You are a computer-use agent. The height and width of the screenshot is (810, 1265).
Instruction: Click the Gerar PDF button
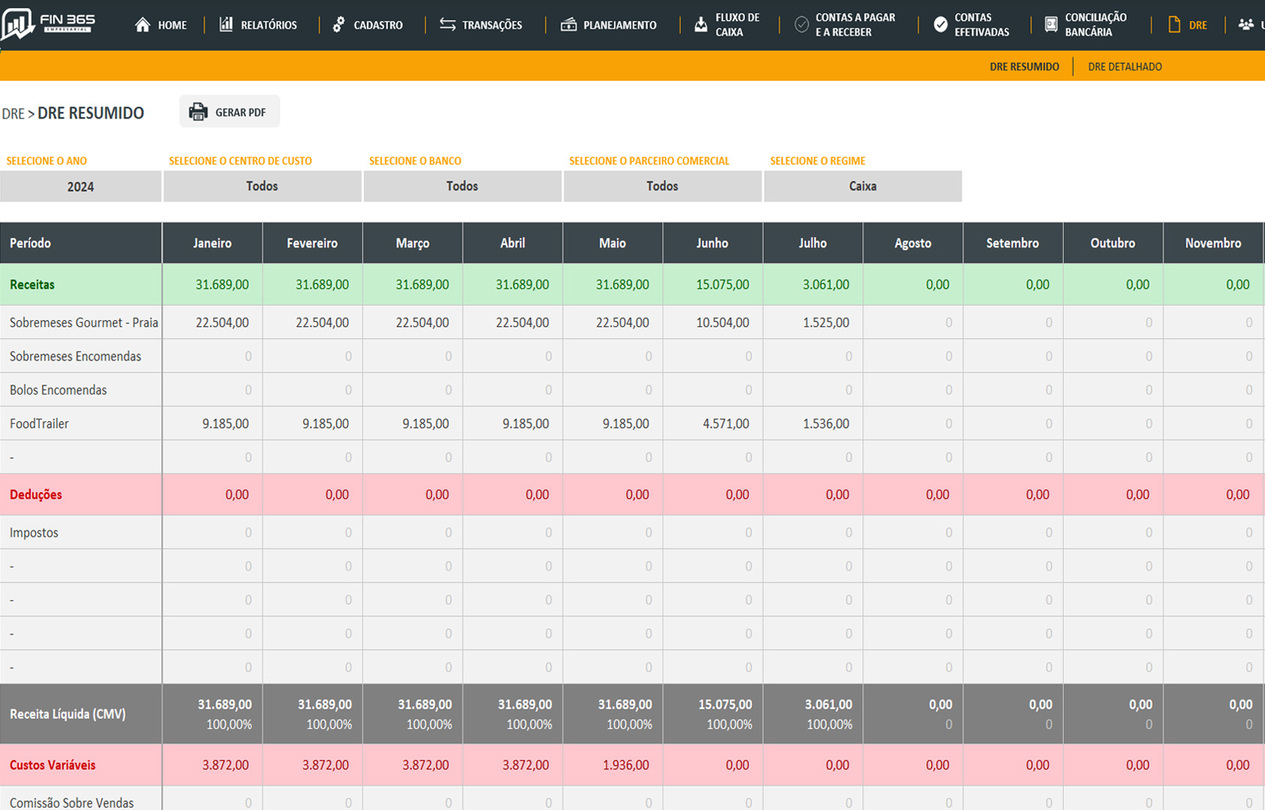point(230,112)
